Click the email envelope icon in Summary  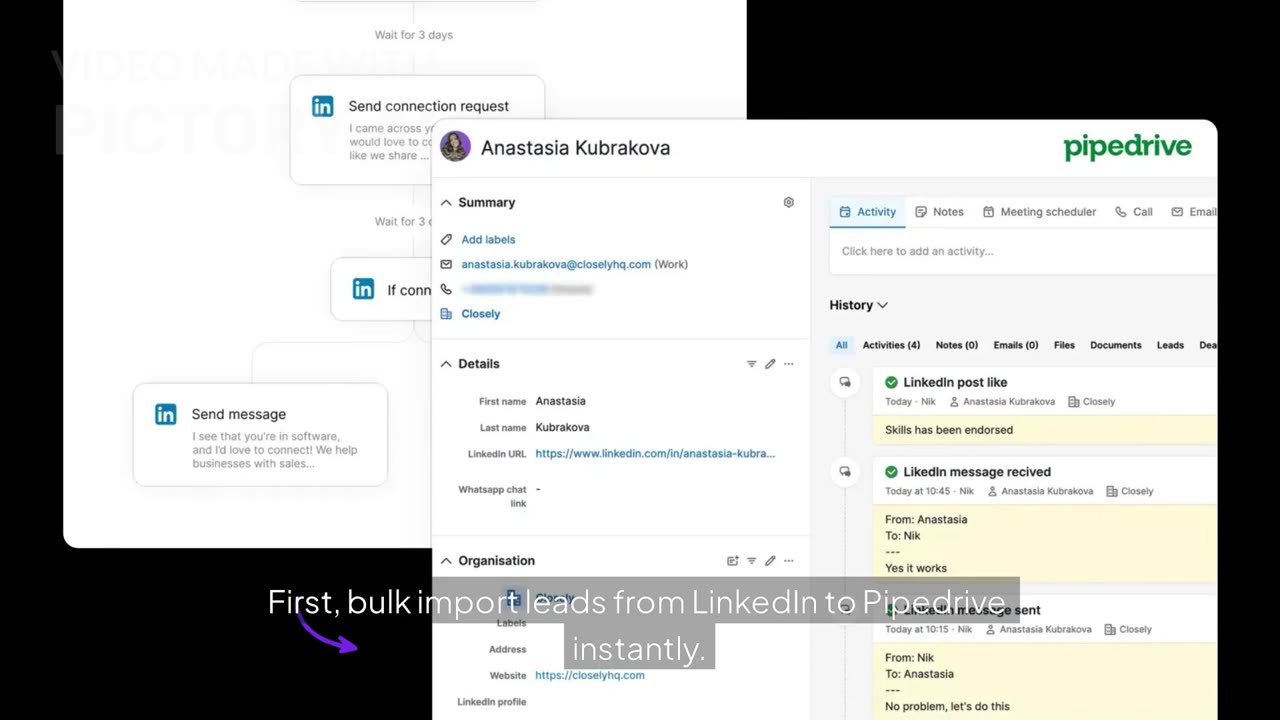click(446, 264)
